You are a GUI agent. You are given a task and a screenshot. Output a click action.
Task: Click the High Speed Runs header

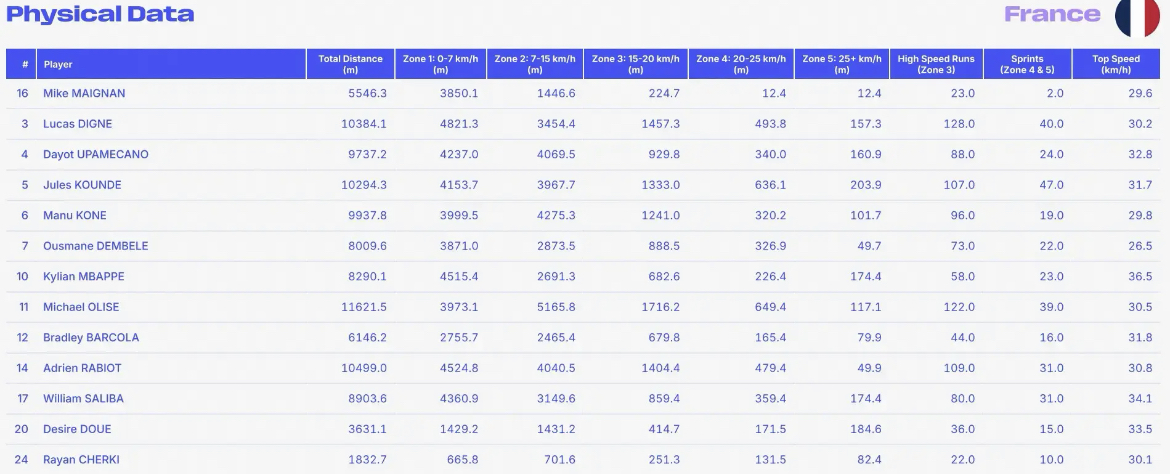click(936, 64)
